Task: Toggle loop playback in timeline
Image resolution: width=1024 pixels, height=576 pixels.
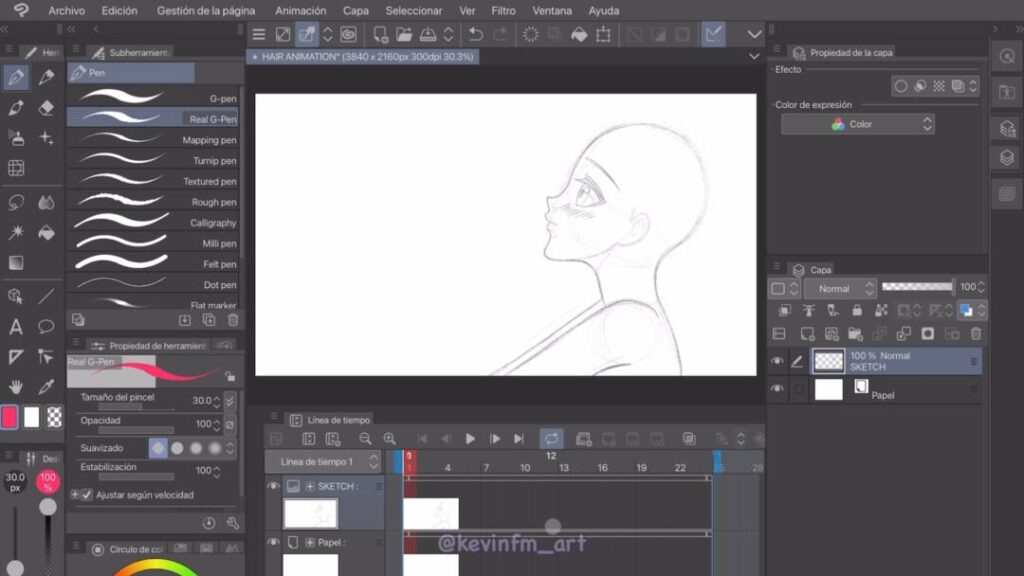Action: coord(551,439)
